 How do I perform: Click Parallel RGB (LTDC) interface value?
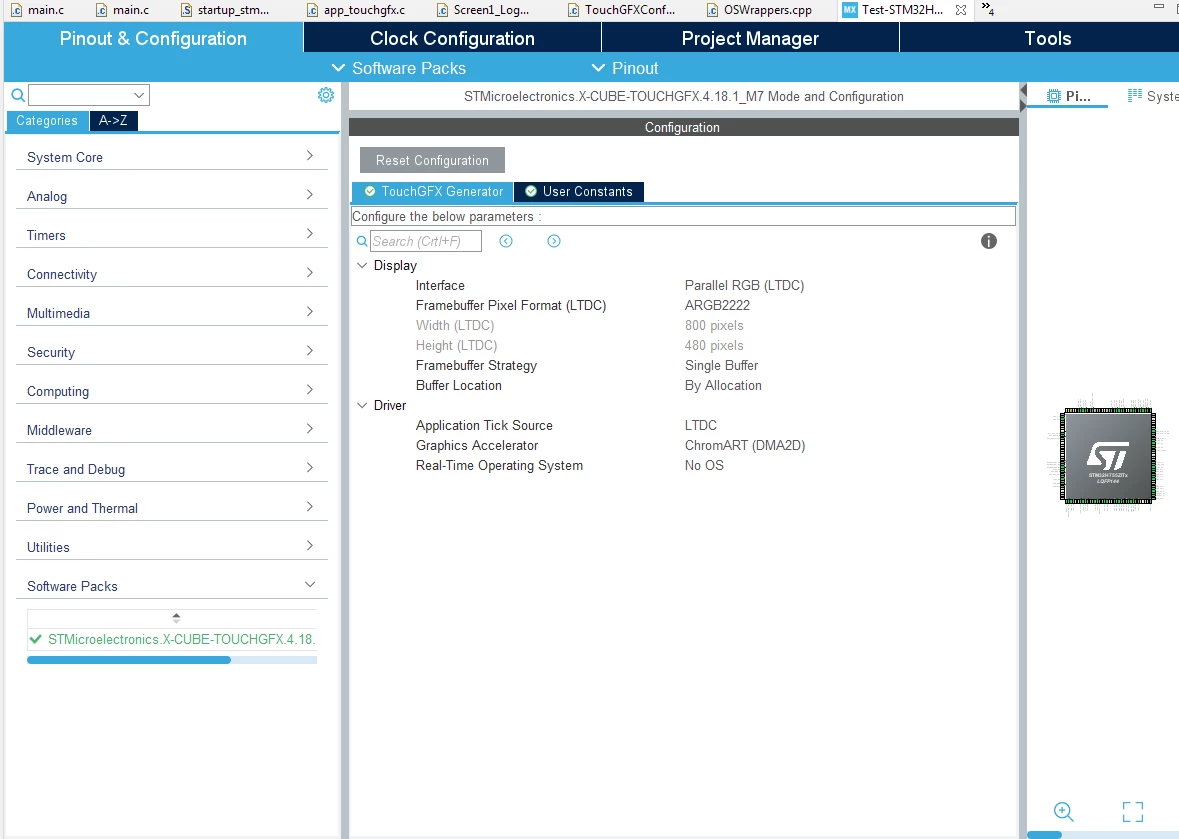click(x=744, y=285)
